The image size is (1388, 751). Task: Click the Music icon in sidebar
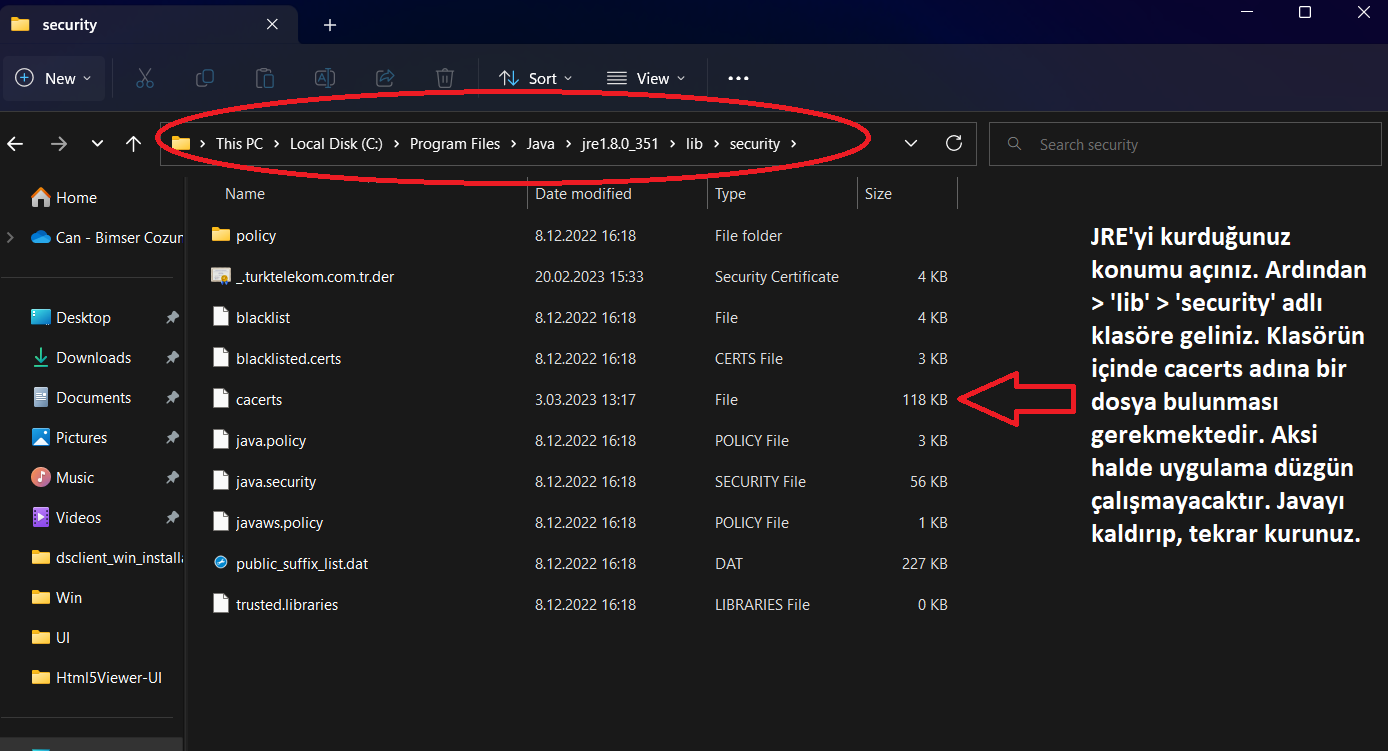pos(41,477)
